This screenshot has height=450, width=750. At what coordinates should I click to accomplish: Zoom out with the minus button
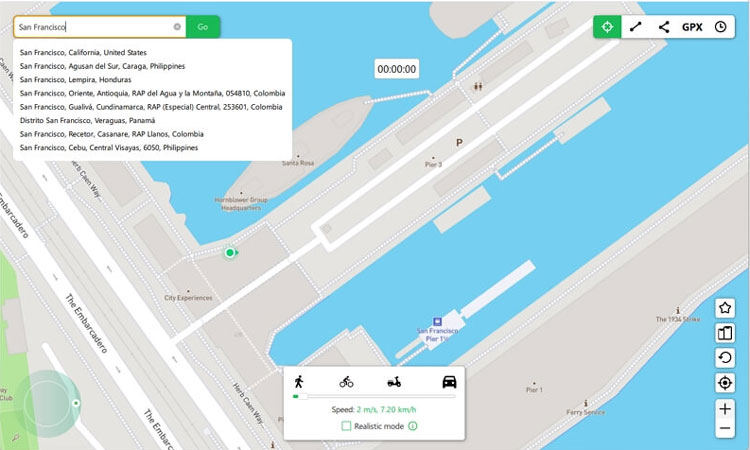pos(725,428)
